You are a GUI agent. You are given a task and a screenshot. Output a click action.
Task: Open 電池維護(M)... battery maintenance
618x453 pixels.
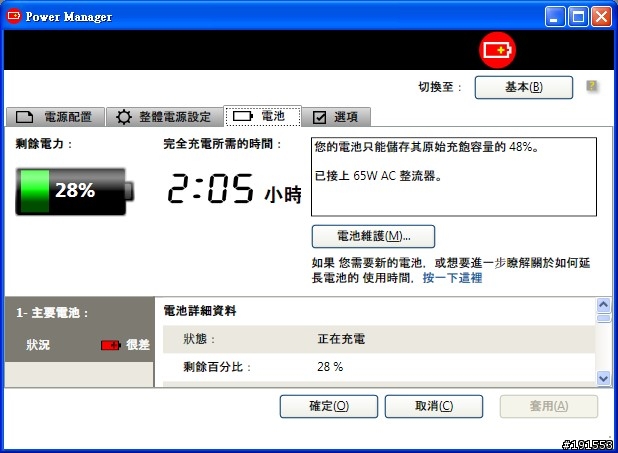coord(373,236)
